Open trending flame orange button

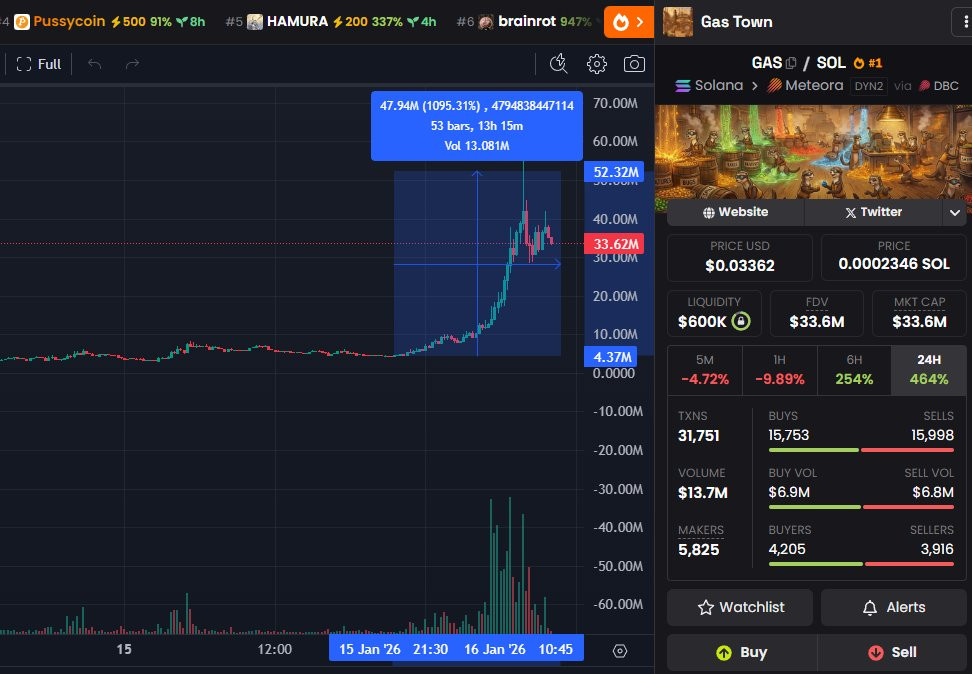click(x=629, y=22)
